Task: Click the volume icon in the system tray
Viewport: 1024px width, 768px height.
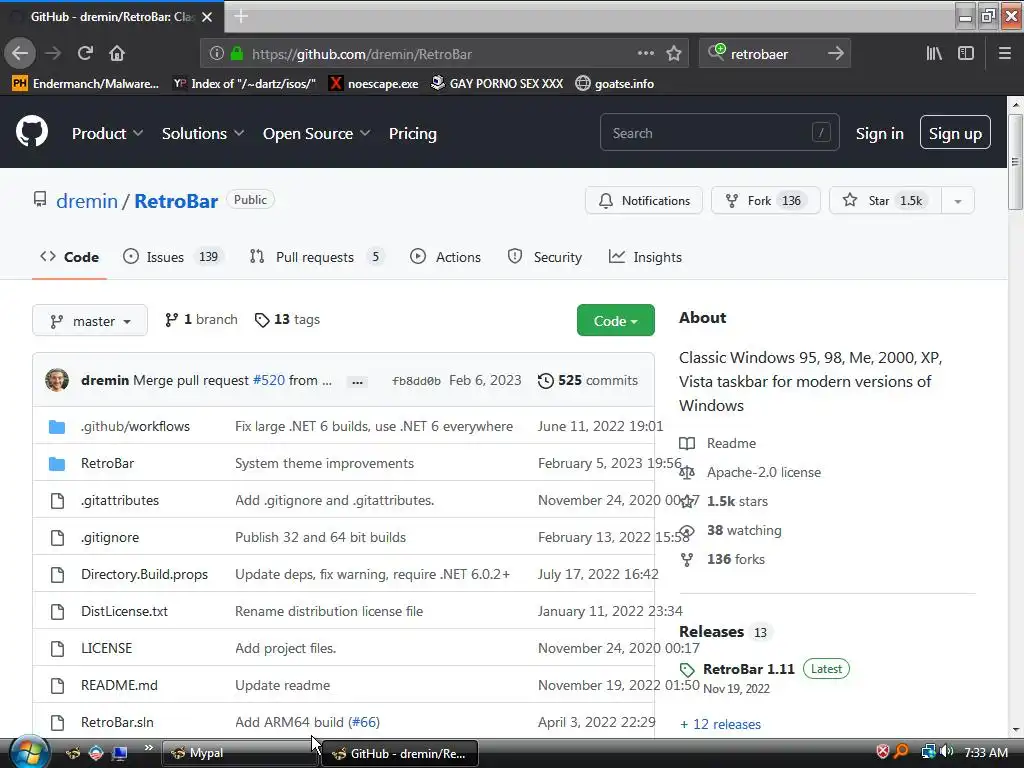Action: tap(946, 752)
